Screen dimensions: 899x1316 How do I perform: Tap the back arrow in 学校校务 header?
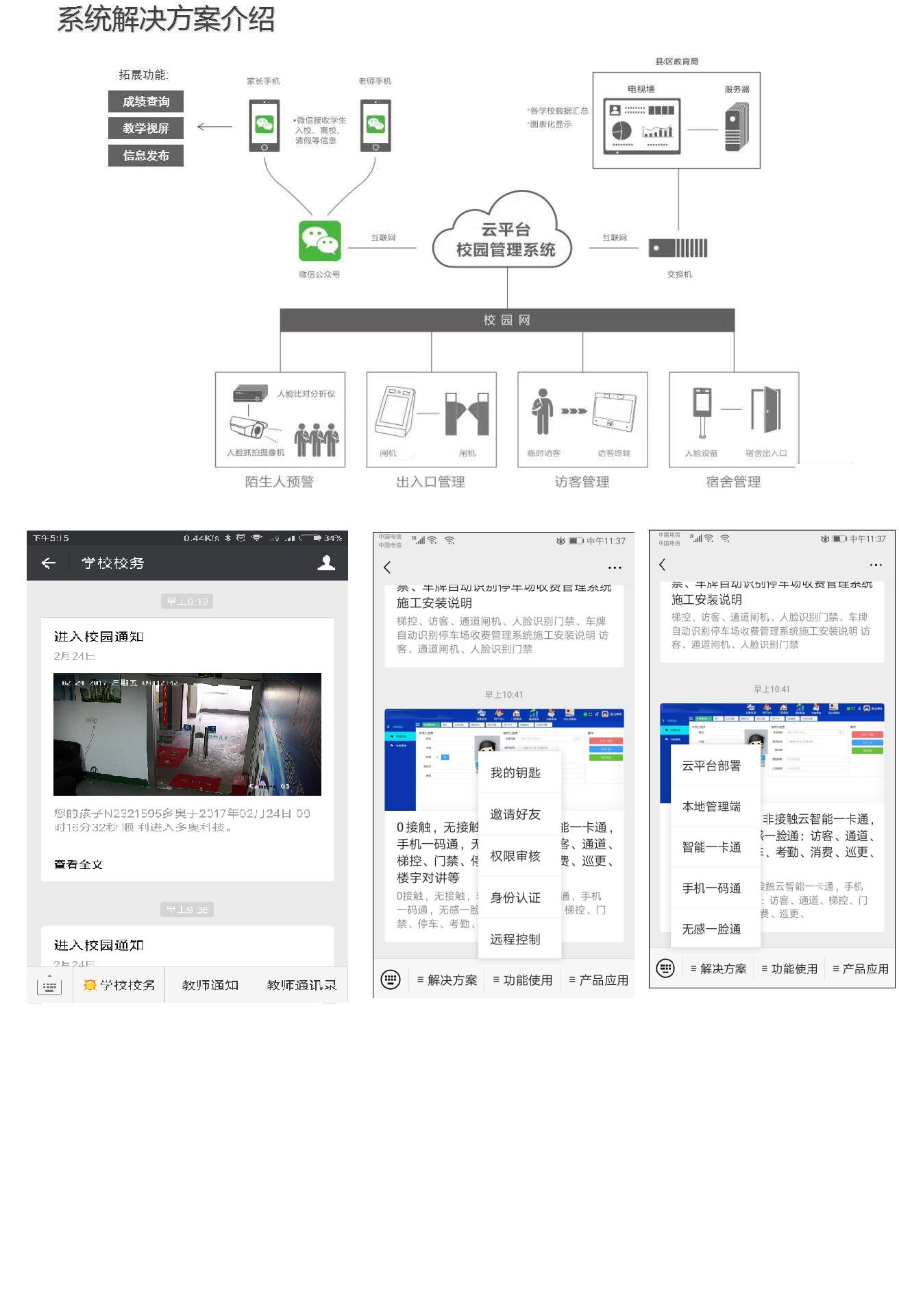pyautogui.click(x=48, y=563)
